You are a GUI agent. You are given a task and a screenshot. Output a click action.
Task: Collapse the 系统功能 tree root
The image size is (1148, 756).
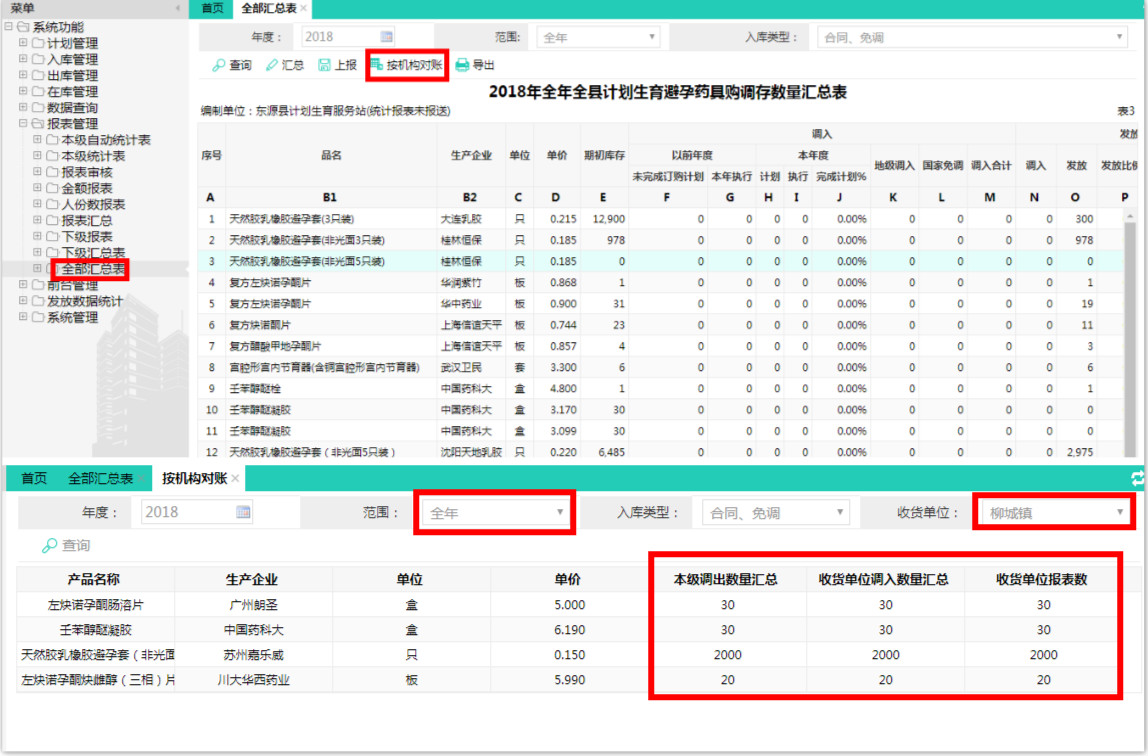click(x=9, y=27)
